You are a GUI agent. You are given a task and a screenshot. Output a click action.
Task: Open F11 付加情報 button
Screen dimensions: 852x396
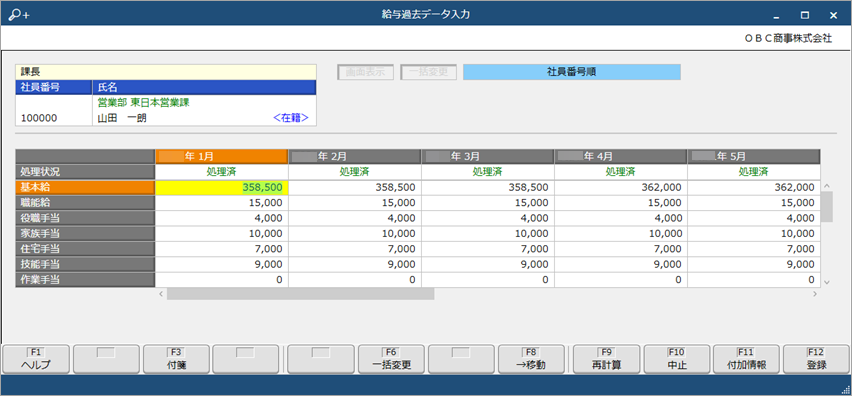746,359
